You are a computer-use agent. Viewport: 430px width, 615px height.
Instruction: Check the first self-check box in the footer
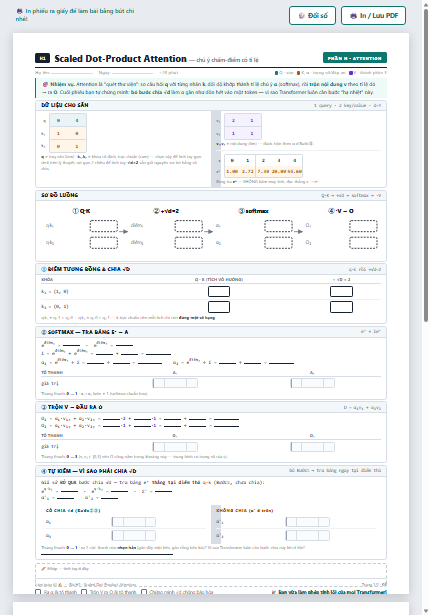tap(38, 592)
